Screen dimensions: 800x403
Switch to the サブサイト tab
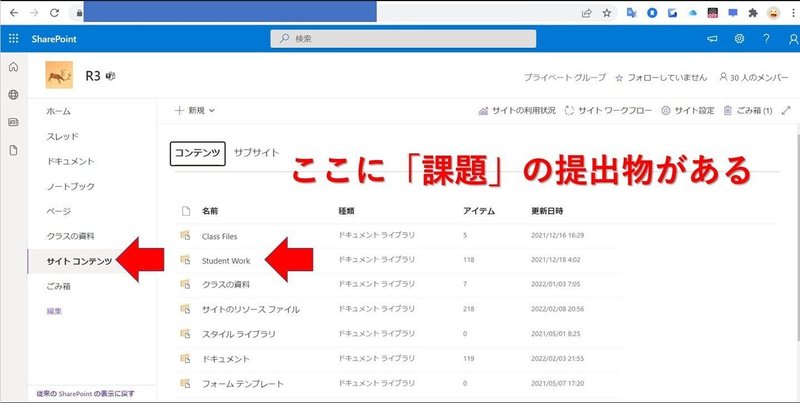coord(256,153)
